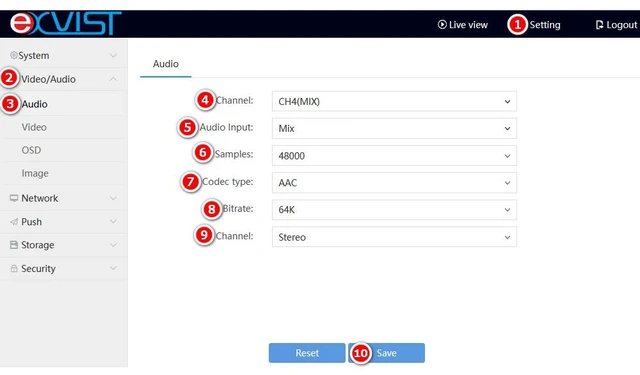Click the Push paper-plane icon

tap(14, 222)
